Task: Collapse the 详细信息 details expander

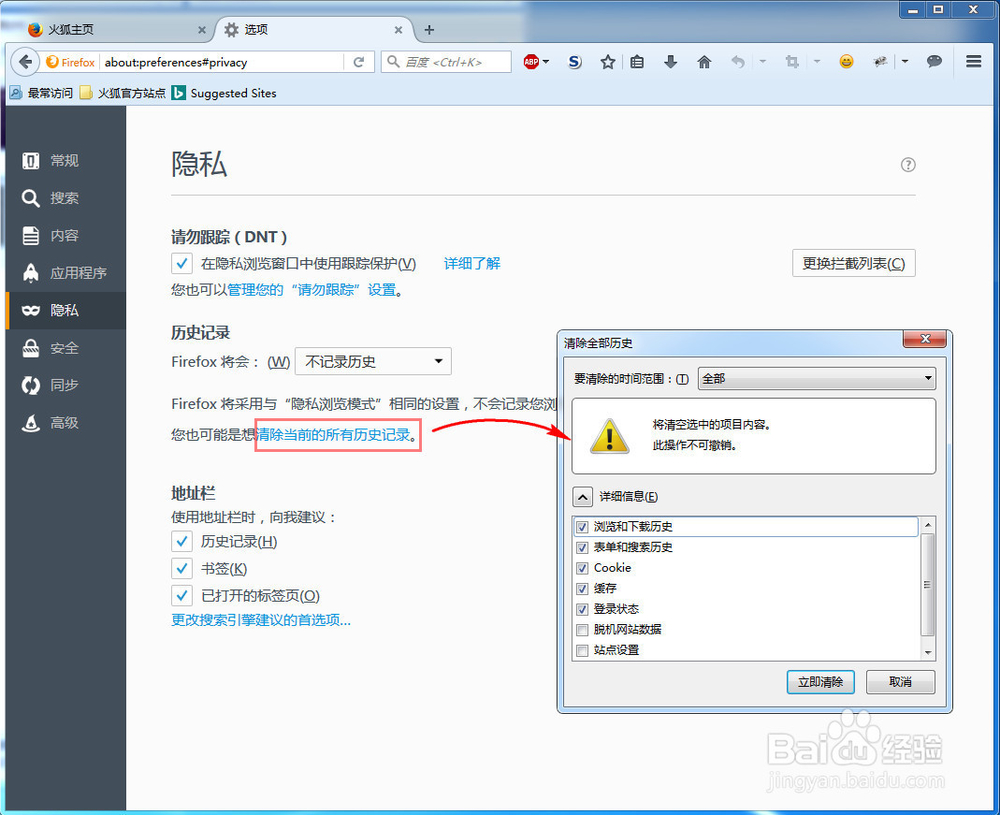Action: pos(583,497)
